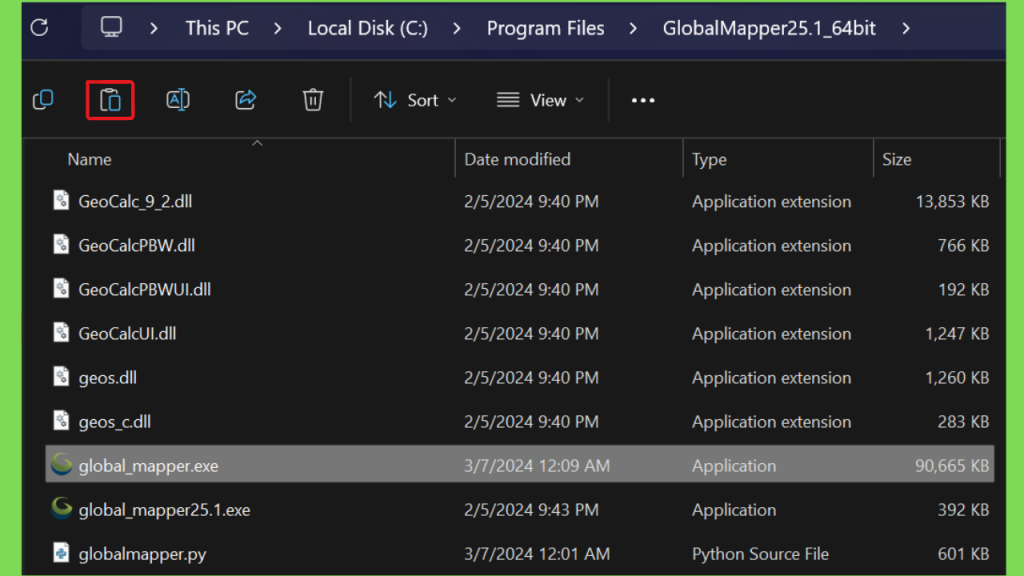The height and width of the screenshot is (576, 1024).
Task: Sort by the Name column header
Action: [x=90, y=159]
